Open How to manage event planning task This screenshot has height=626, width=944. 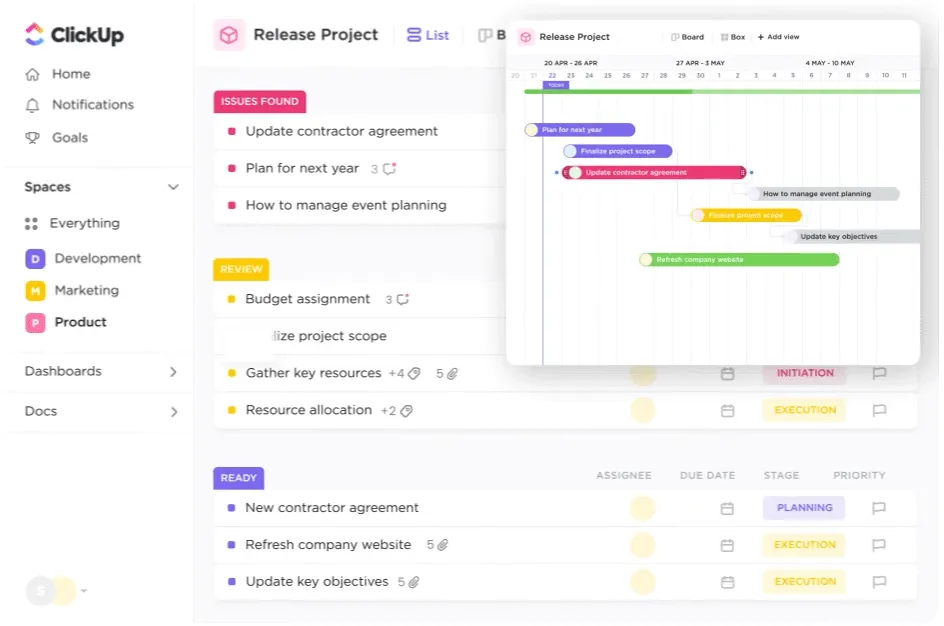click(x=346, y=205)
